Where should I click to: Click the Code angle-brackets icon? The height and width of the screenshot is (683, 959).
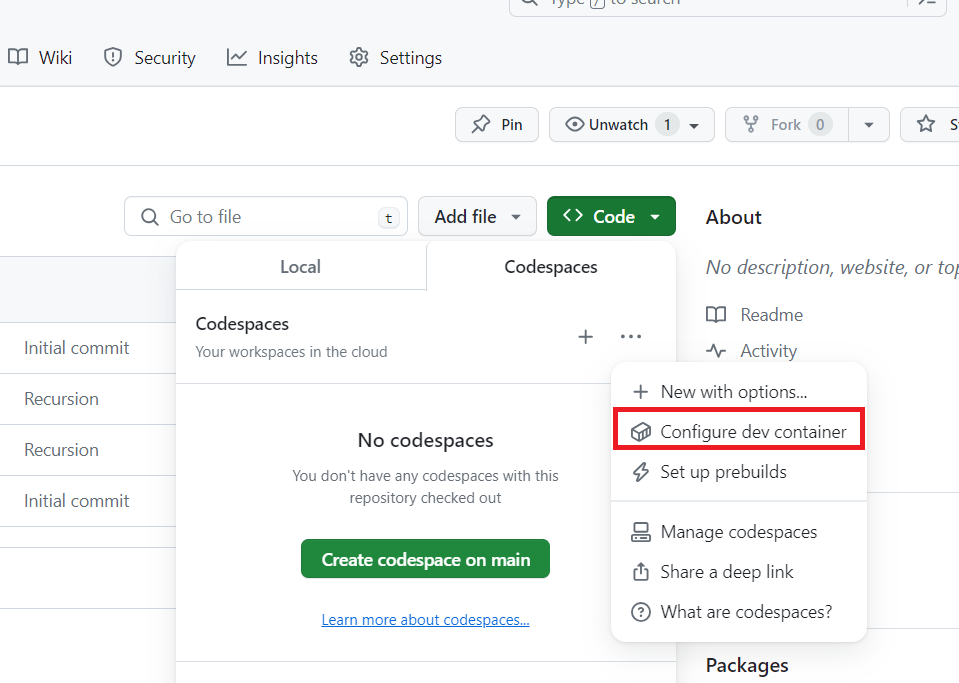[x=573, y=215]
